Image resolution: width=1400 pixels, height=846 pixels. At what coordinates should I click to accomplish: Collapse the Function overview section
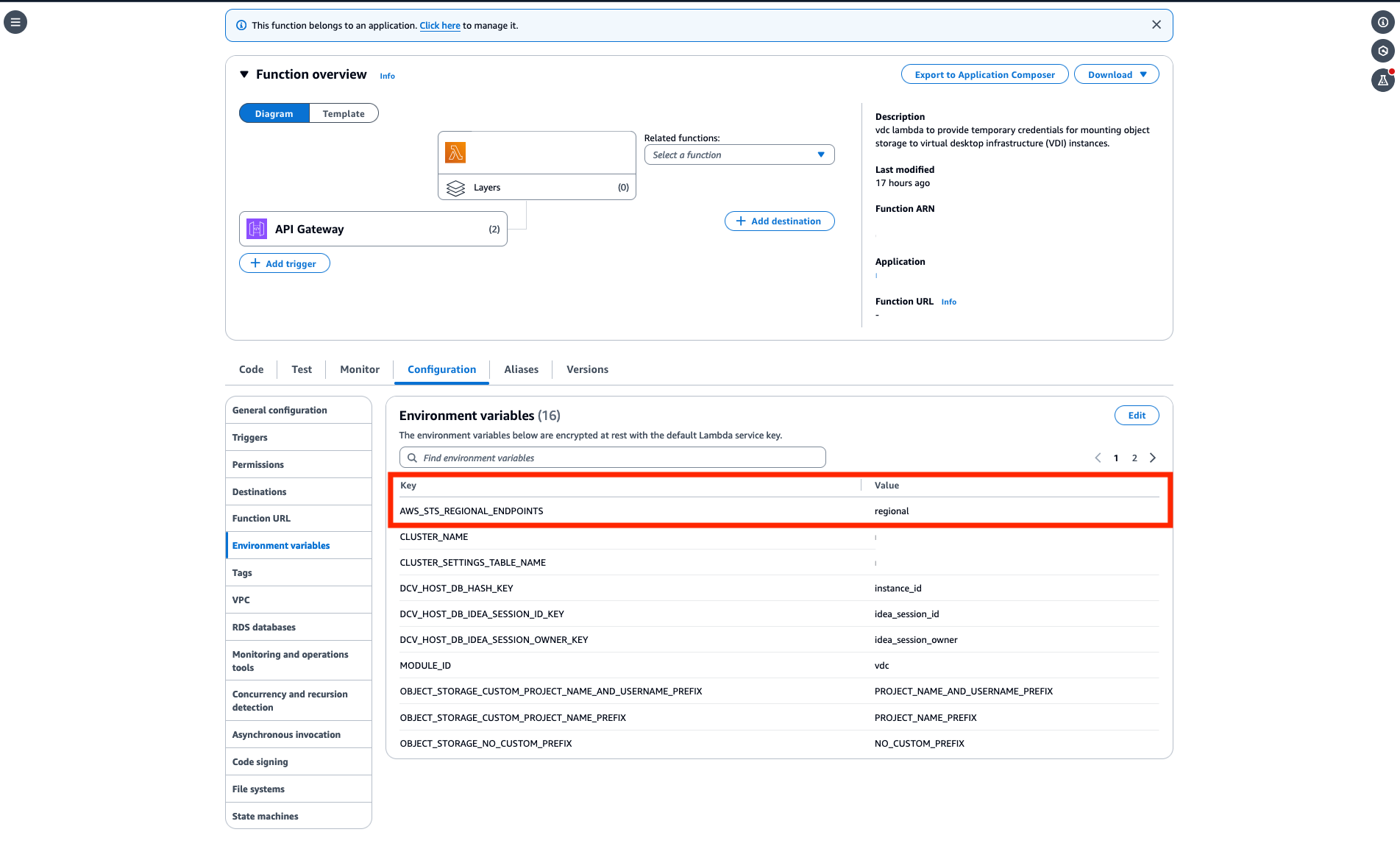point(244,74)
